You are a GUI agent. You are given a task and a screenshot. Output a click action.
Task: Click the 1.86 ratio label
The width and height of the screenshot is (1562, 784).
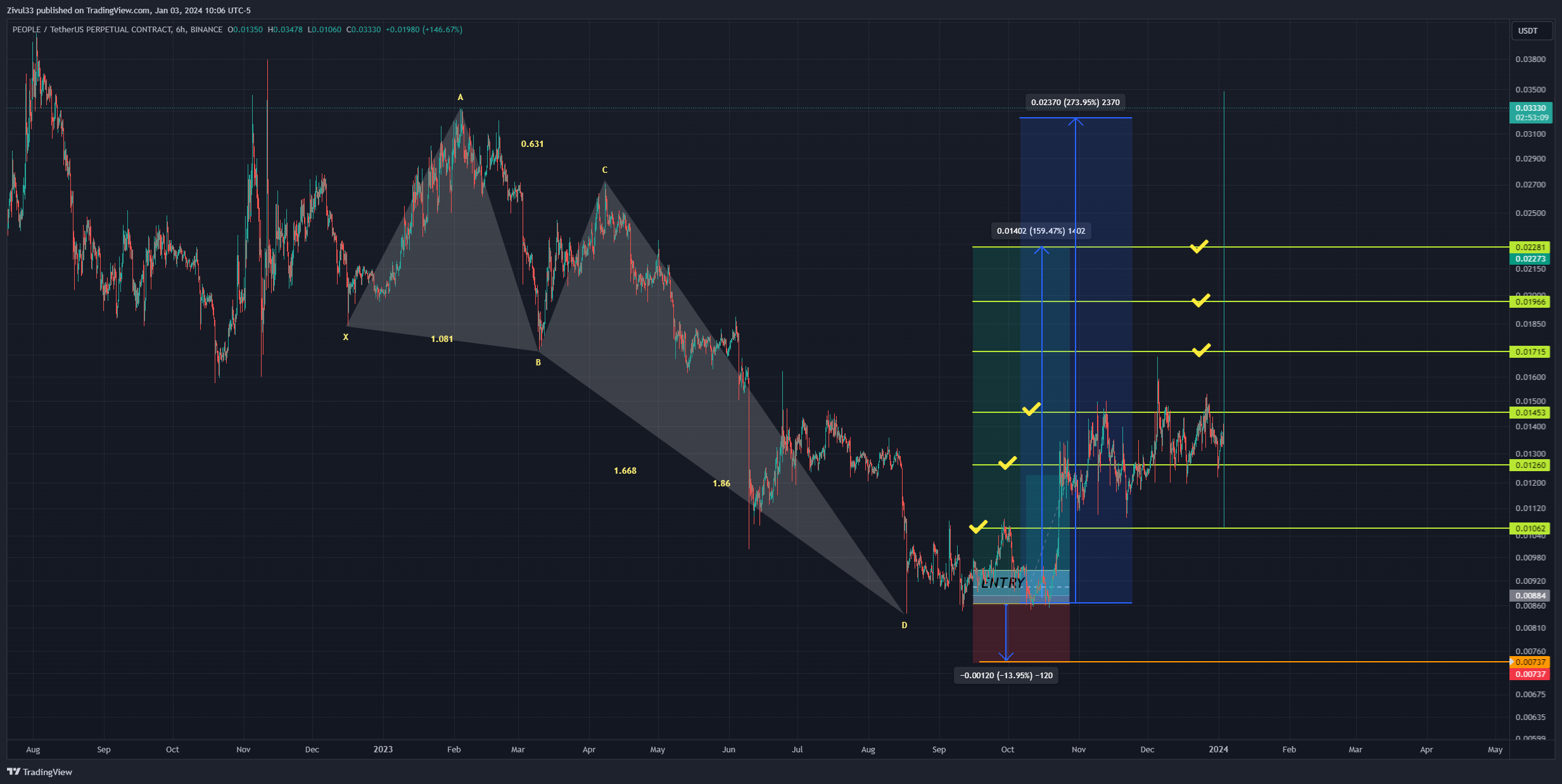721,483
